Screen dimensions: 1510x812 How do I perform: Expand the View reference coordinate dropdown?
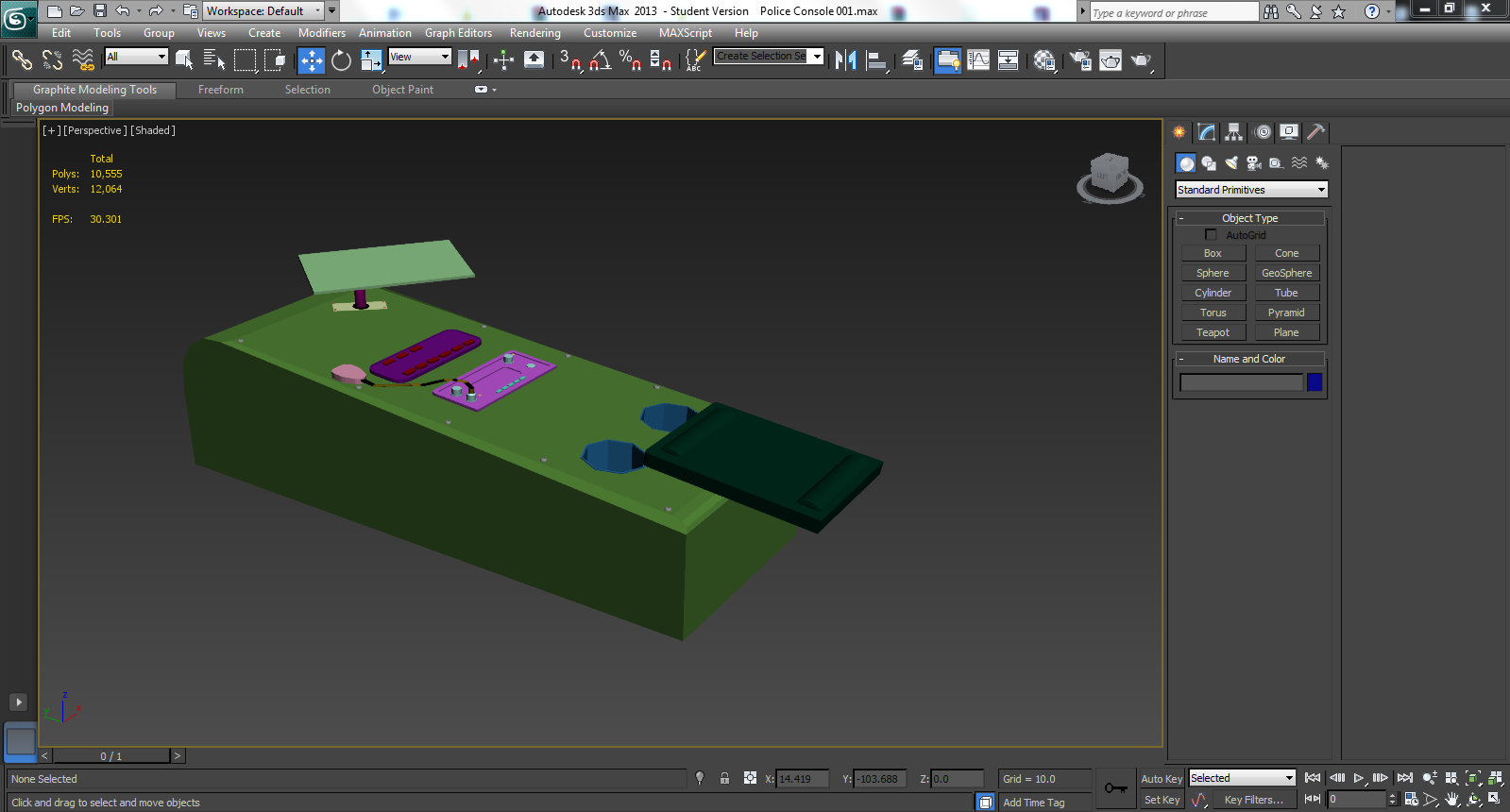[419, 57]
